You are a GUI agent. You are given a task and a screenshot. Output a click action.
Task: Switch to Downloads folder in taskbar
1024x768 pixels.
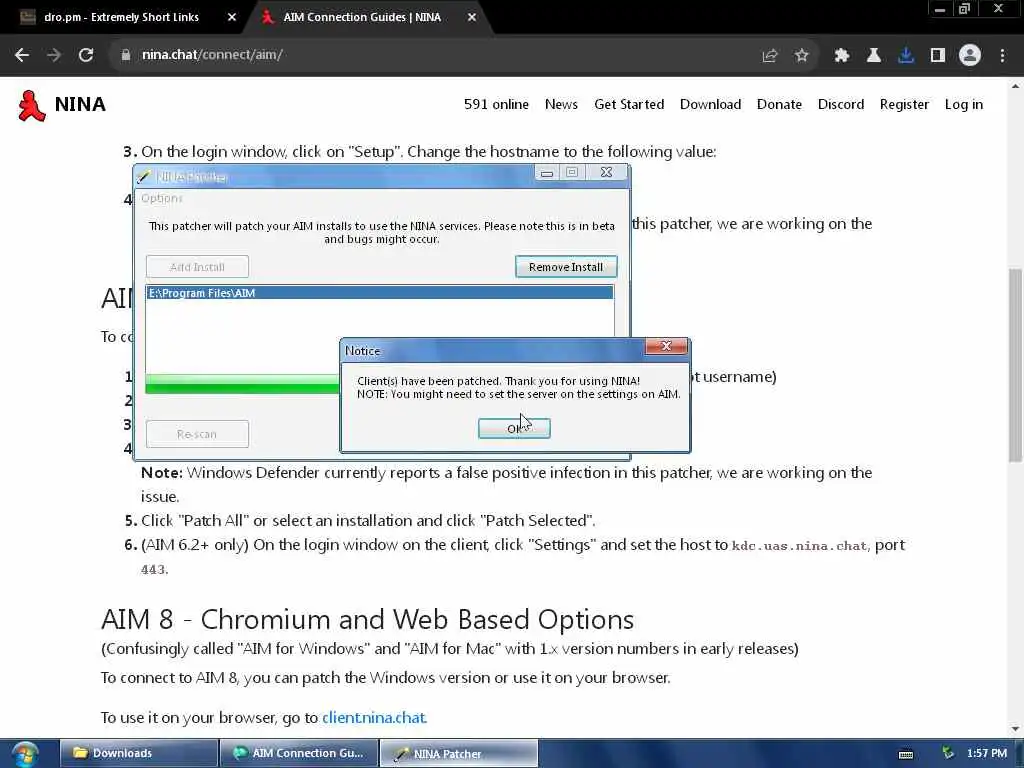pyautogui.click(x=139, y=753)
